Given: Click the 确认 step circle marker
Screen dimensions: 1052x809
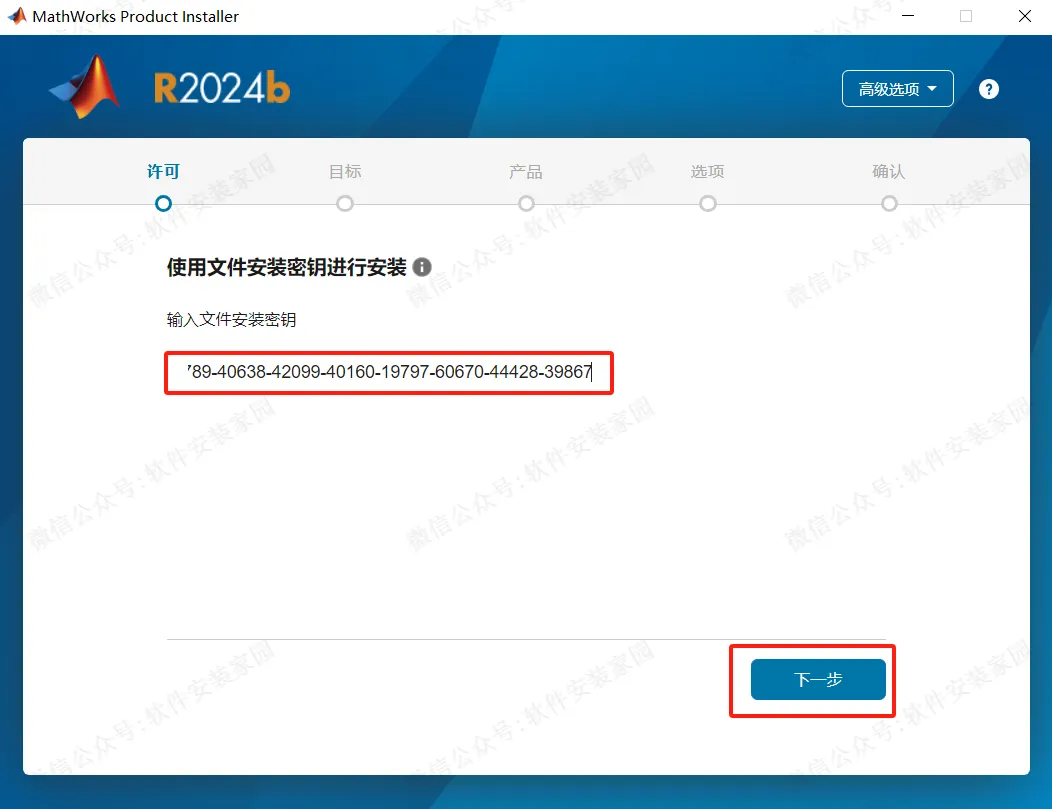Looking at the screenshot, I should (890, 203).
